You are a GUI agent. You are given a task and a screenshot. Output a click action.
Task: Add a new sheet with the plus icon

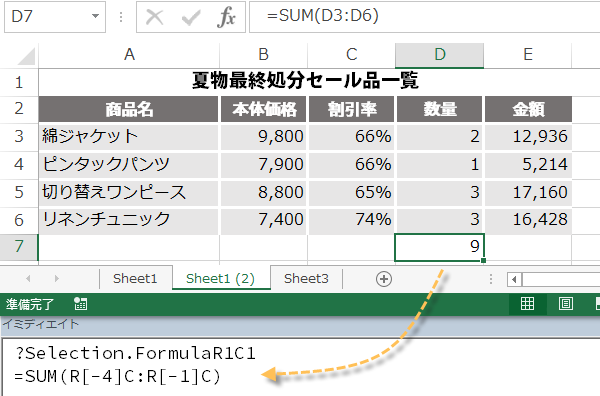tap(384, 279)
